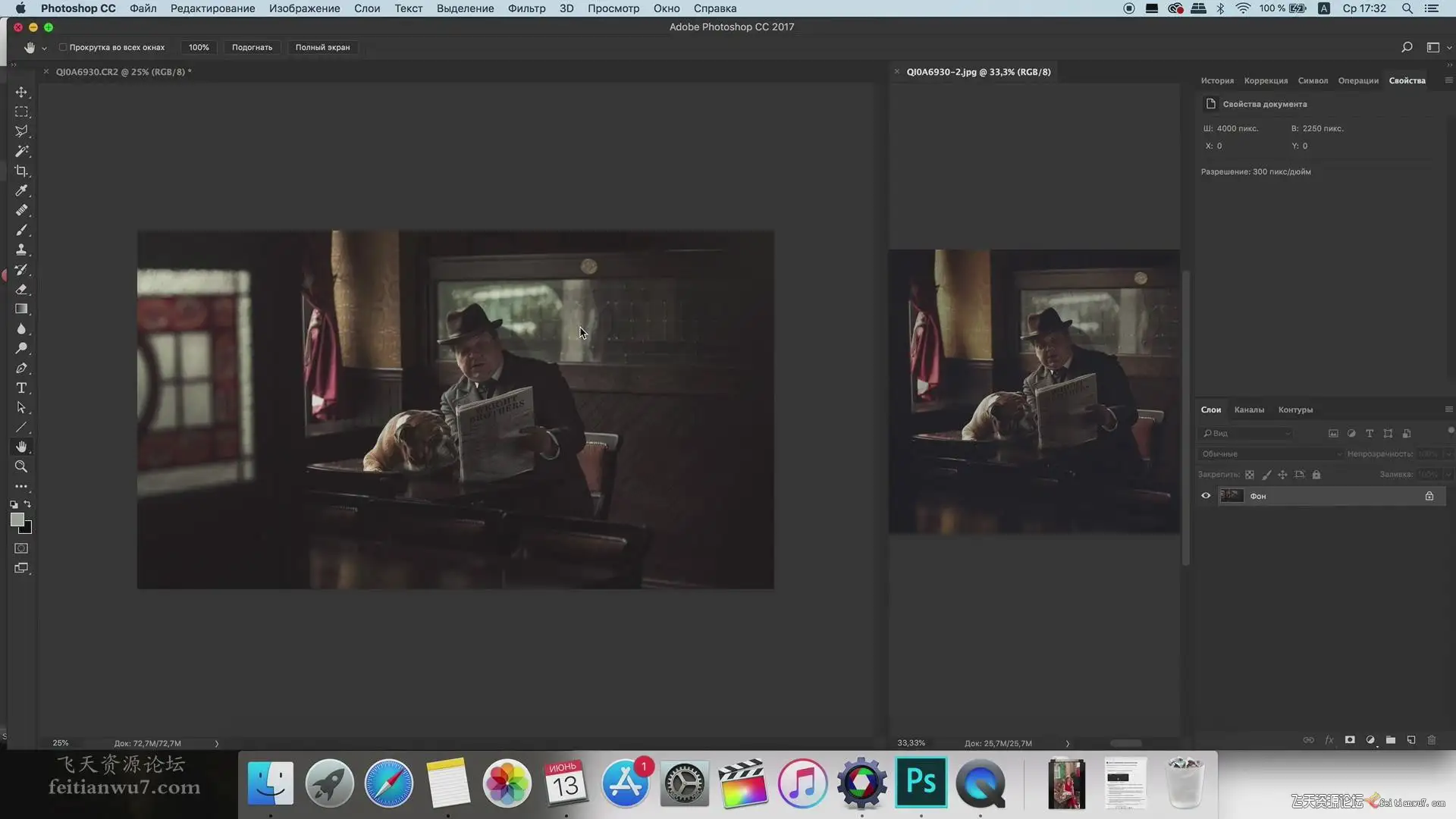This screenshot has height=819, width=1456.
Task: Select the Eyedropper tool
Action: pyautogui.click(x=21, y=191)
